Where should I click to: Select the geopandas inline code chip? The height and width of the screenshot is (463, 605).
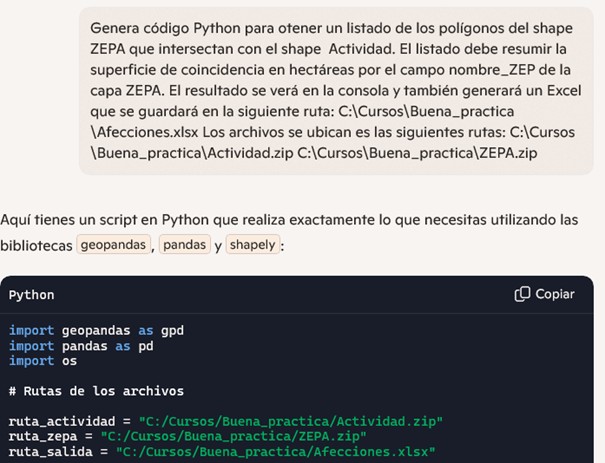[113, 244]
